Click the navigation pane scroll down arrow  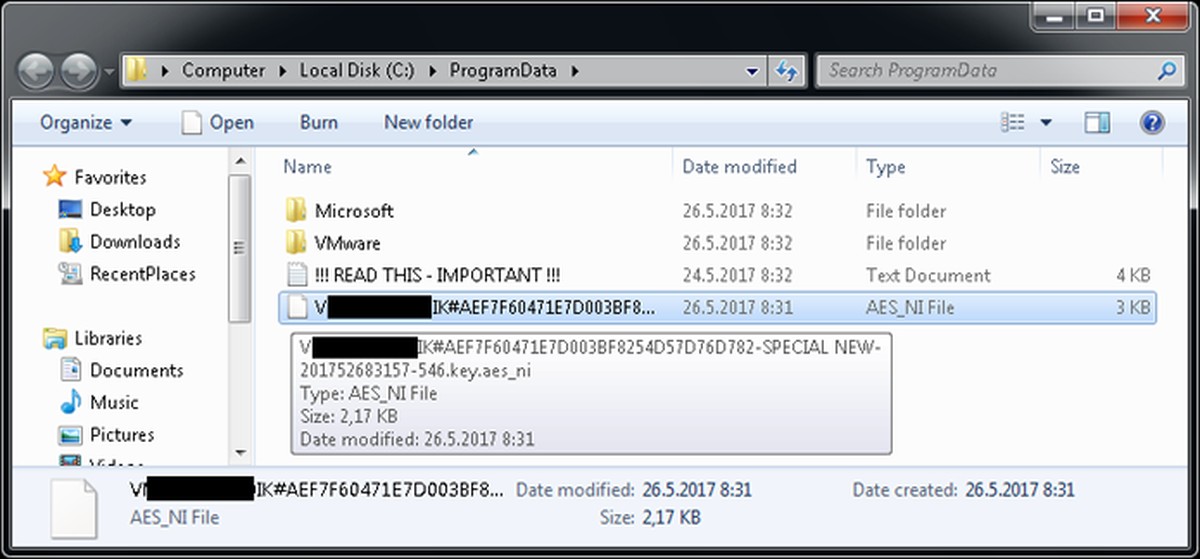click(239, 454)
